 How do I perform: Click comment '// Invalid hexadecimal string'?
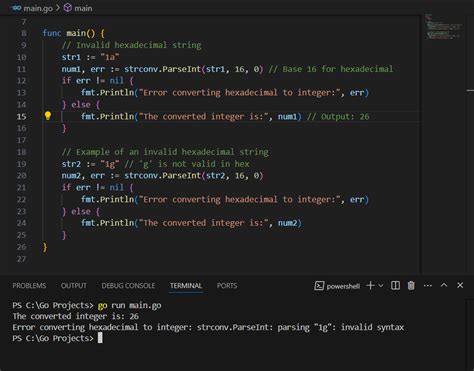pyautogui.click(x=131, y=45)
